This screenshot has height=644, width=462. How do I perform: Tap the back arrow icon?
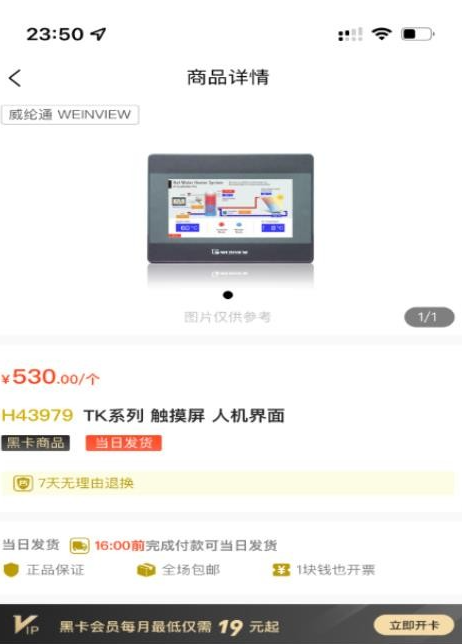pos(15,78)
